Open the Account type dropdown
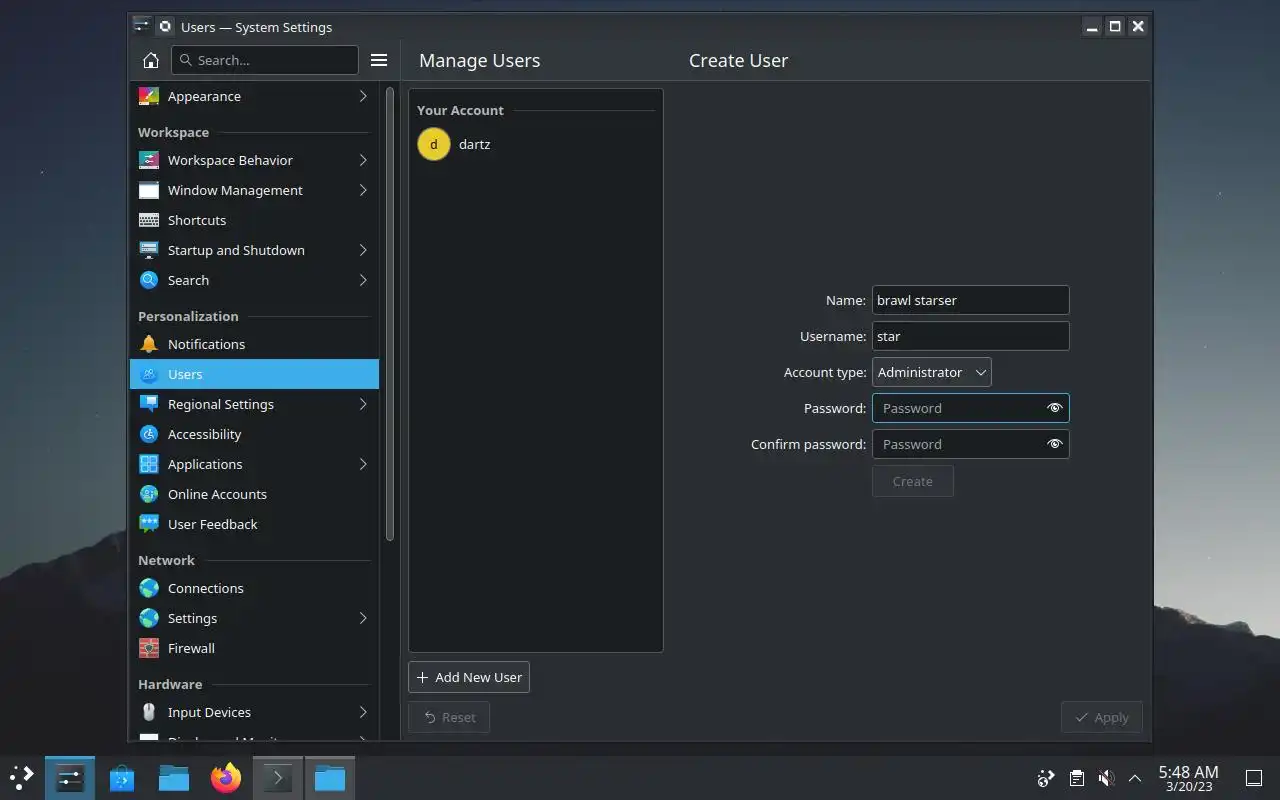 click(932, 372)
